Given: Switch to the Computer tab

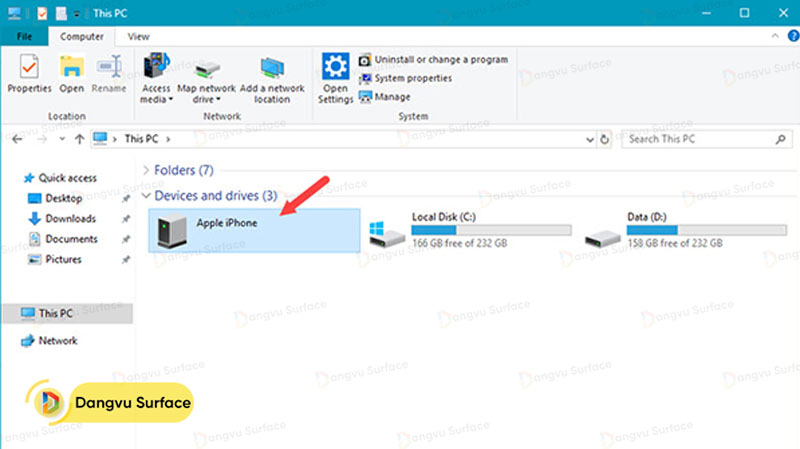Looking at the screenshot, I should (82, 36).
